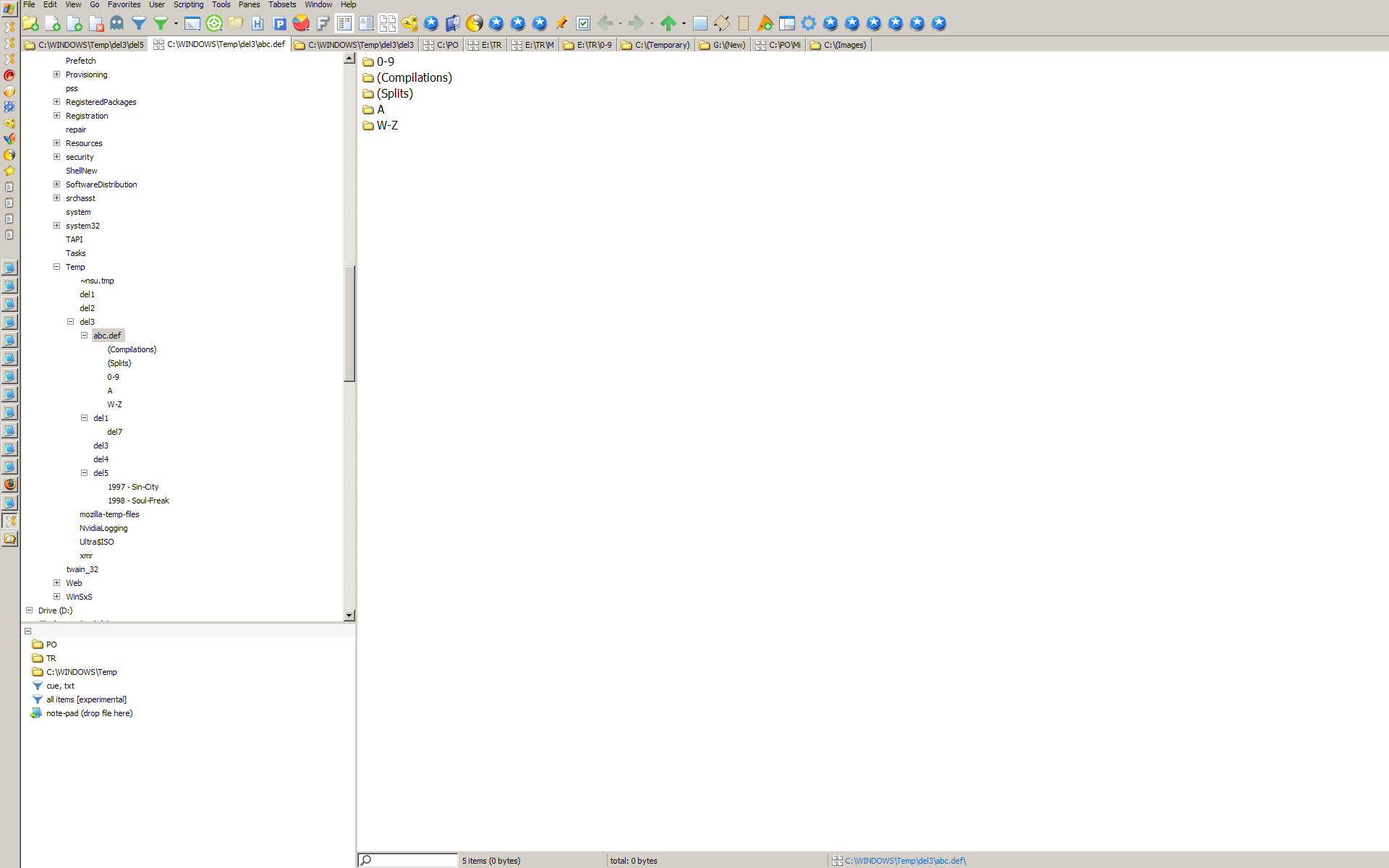
Task: Click the blue funnel filter icon
Action: (x=138, y=24)
